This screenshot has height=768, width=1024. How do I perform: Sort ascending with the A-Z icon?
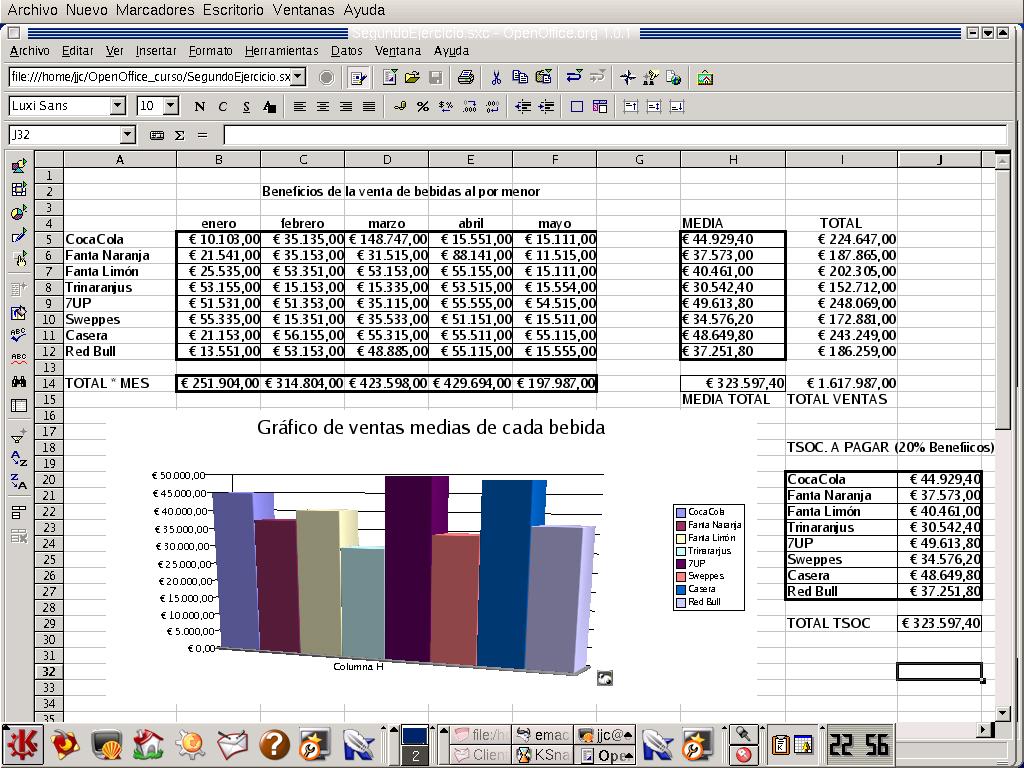coord(18,458)
